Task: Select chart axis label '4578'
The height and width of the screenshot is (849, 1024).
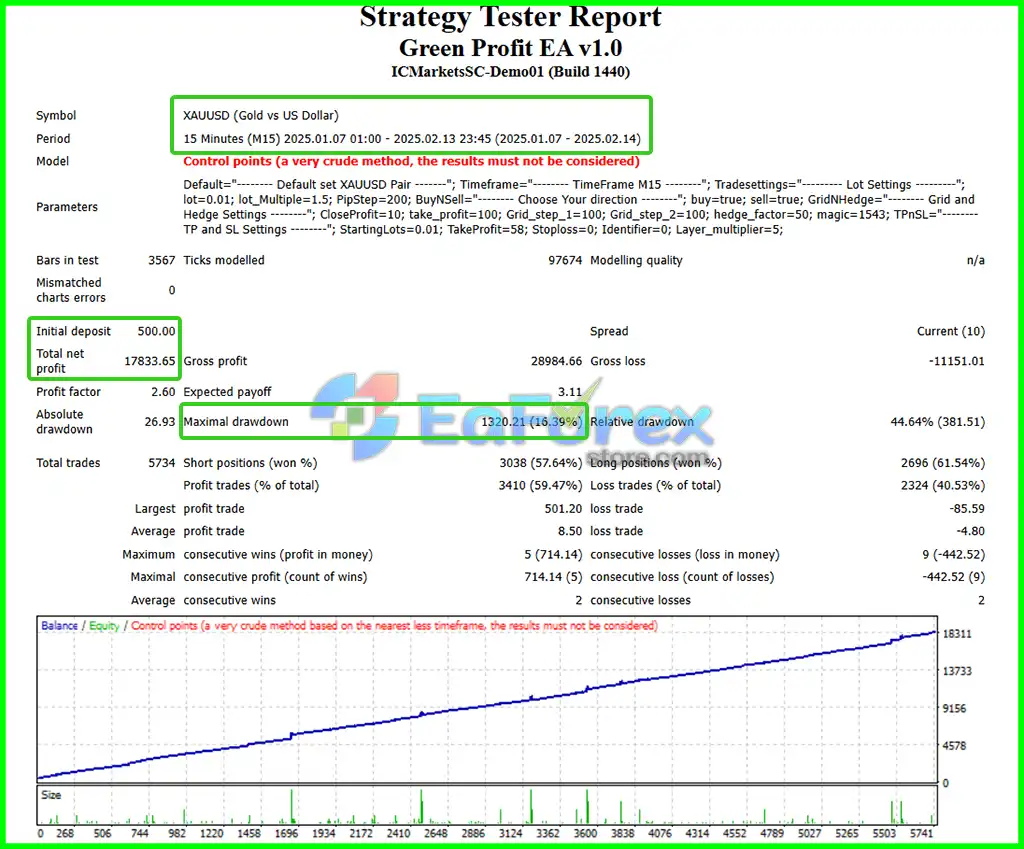Action: click(954, 746)
